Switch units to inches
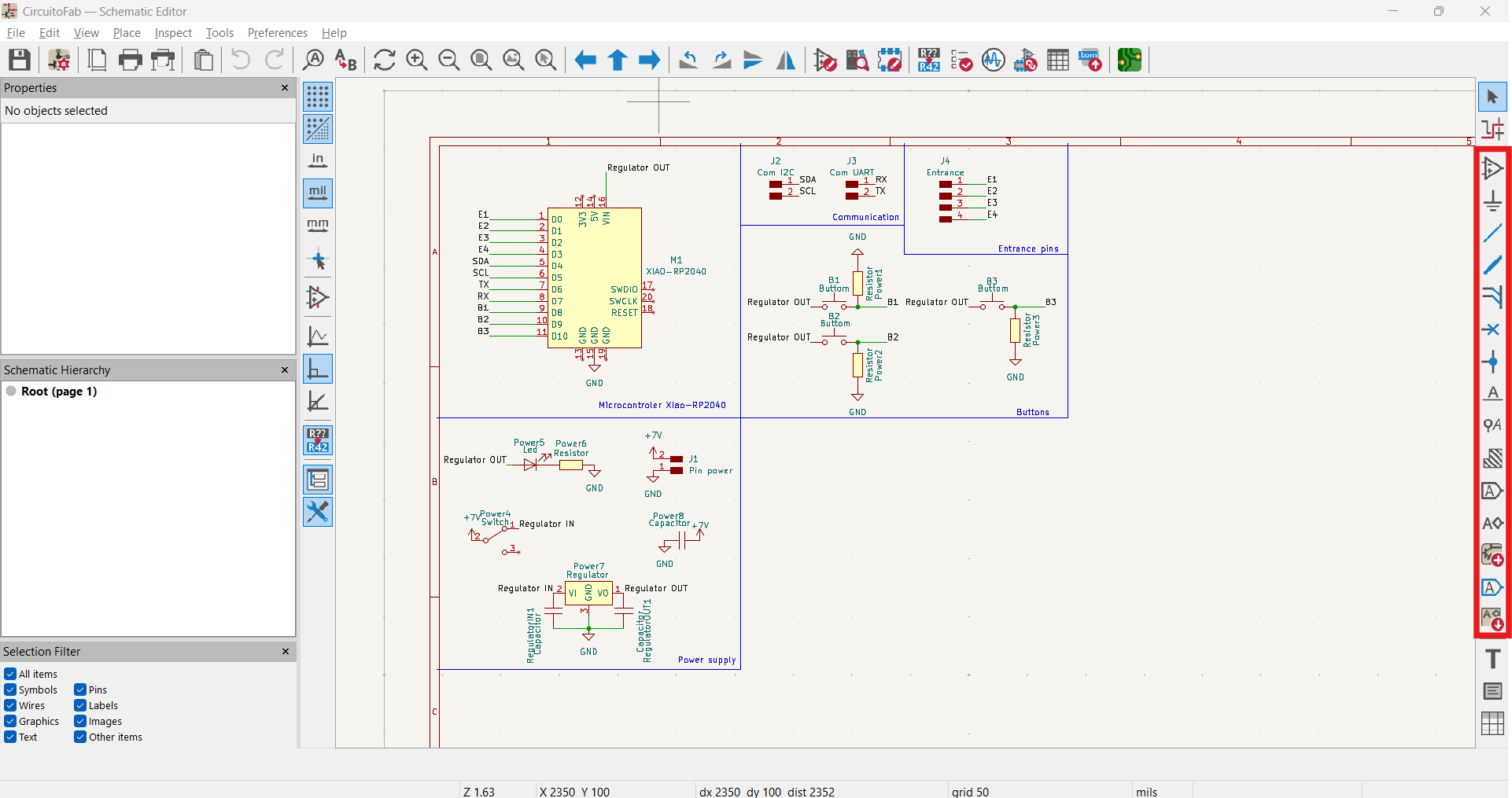 click(x=318, y=161)
